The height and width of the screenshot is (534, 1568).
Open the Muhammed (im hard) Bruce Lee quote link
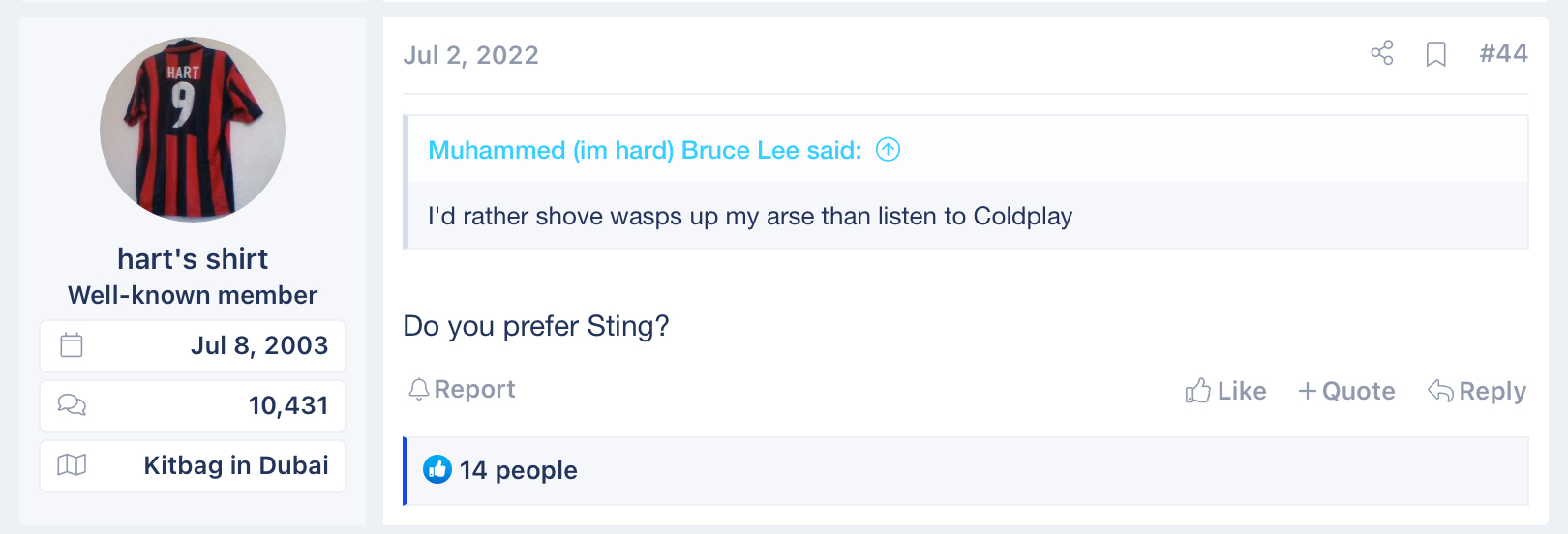pos(645,150)
